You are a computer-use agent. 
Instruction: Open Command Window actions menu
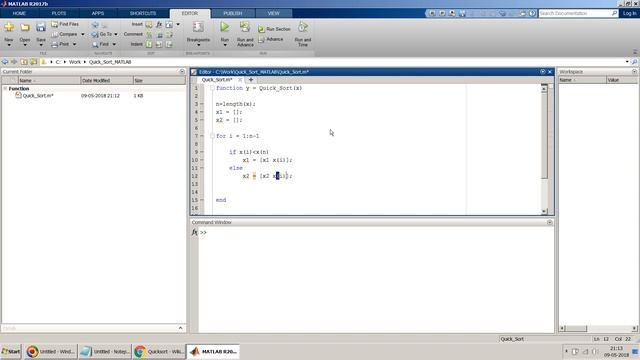coord(549,222)
